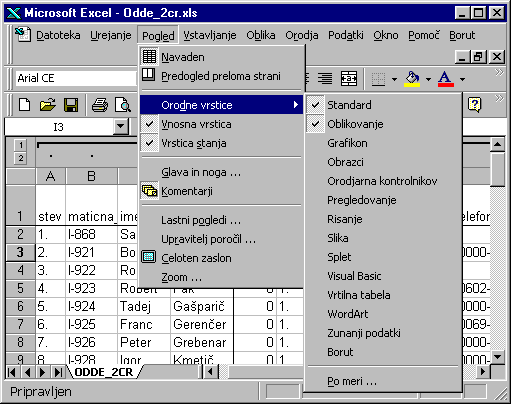Open the Datoteka menu
The width and height of the screenshot is (511, 404).
[x=58, y=35]
